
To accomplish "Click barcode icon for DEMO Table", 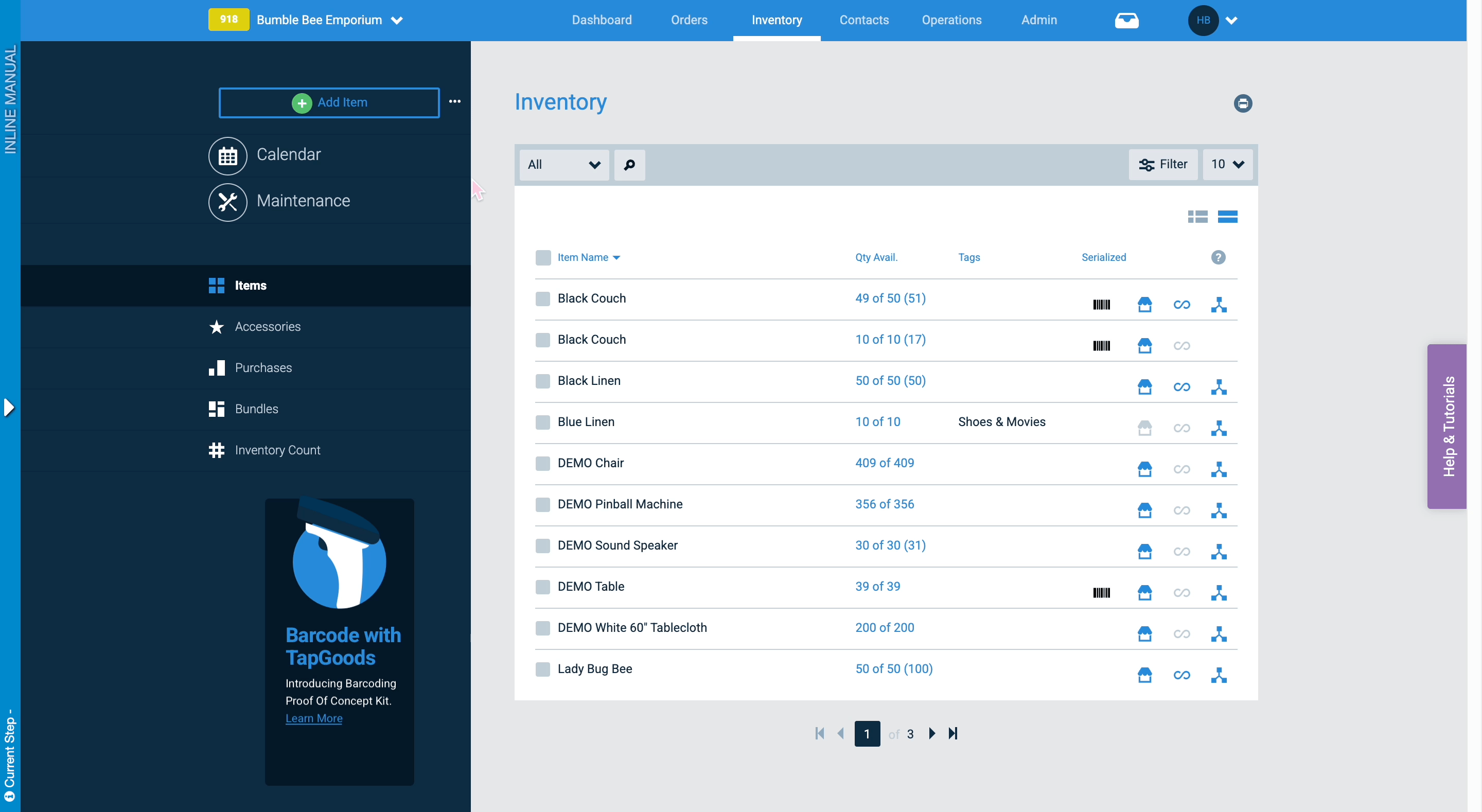I will pos(1101,593).
